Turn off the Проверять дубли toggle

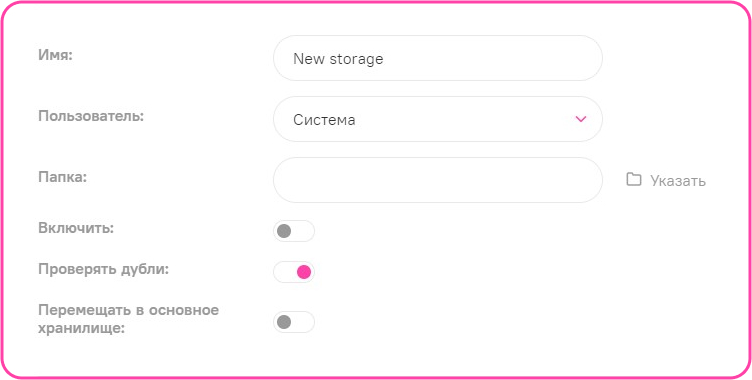tap(294, 273)
